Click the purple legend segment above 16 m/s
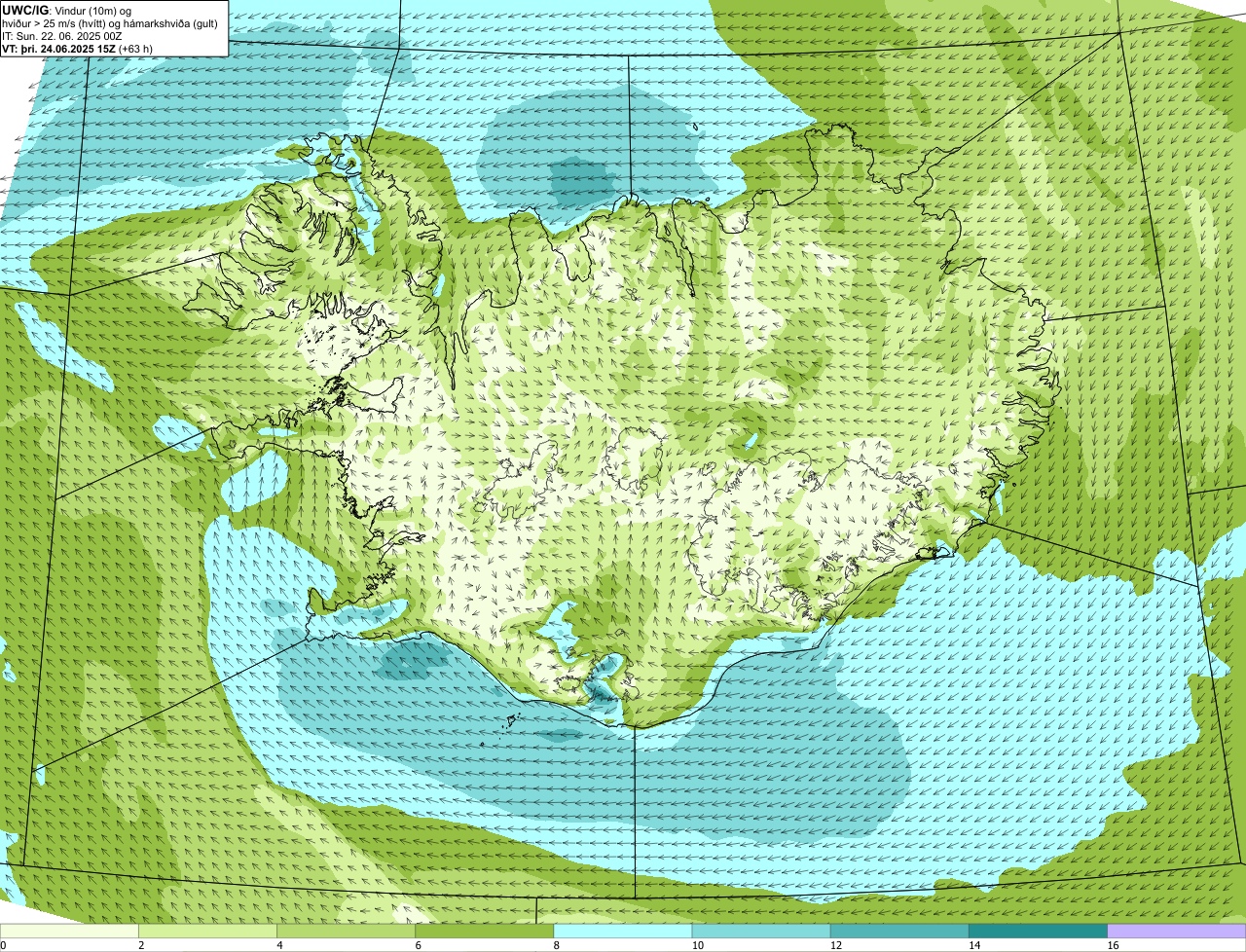This screenshot has height=952, width=1246. pyautogui.click(x=1177, y=931)
